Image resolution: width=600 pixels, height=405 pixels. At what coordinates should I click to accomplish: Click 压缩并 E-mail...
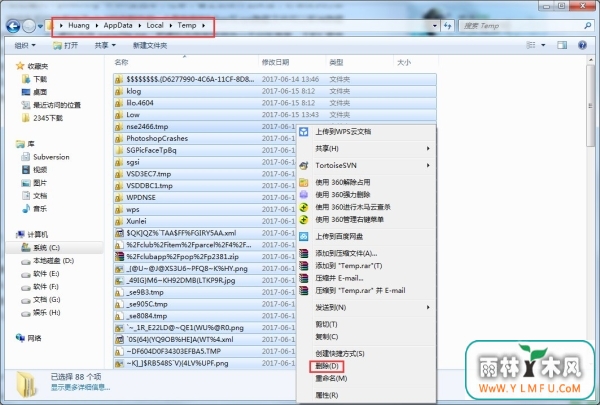(x=367, y=278)
